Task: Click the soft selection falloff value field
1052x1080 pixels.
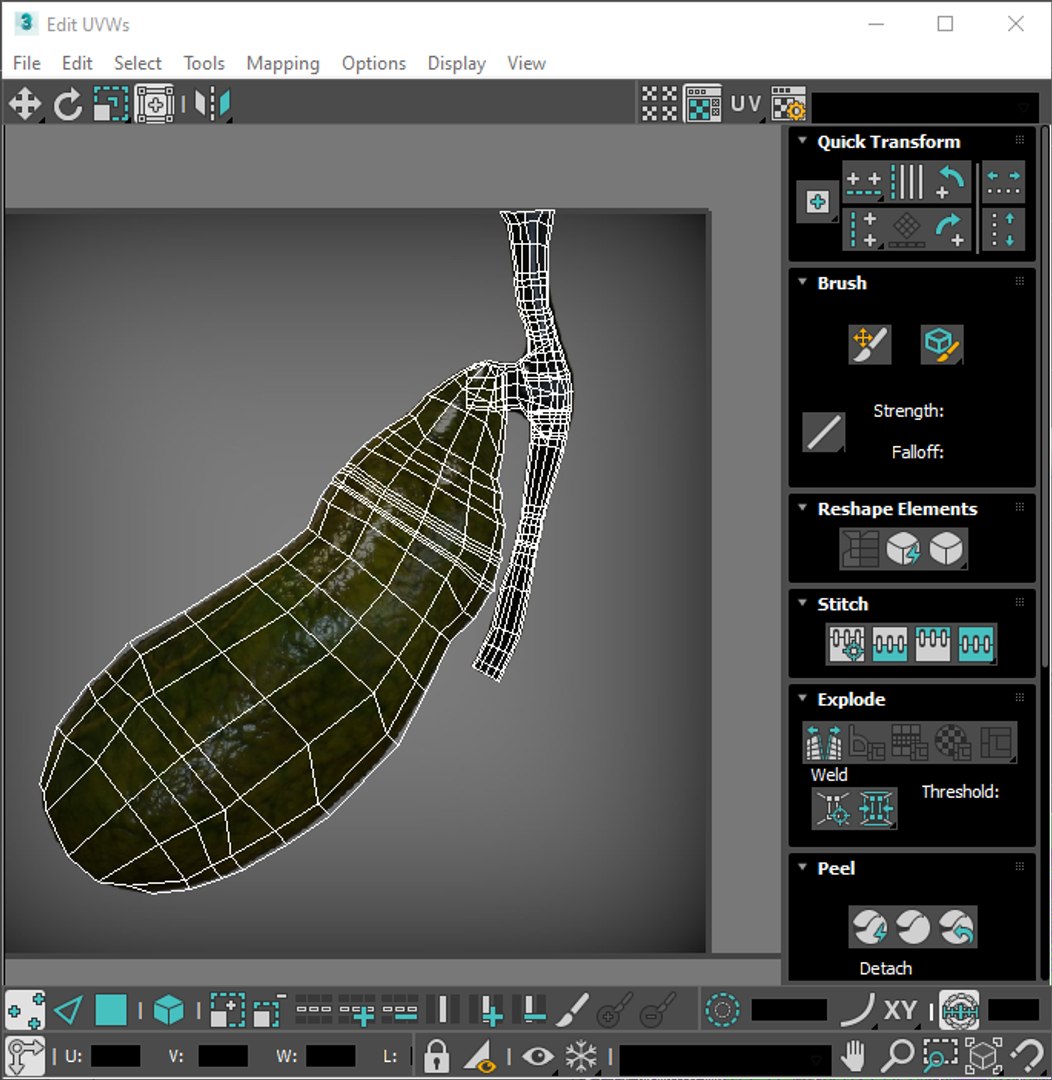Action: [x=789, y=1010]
